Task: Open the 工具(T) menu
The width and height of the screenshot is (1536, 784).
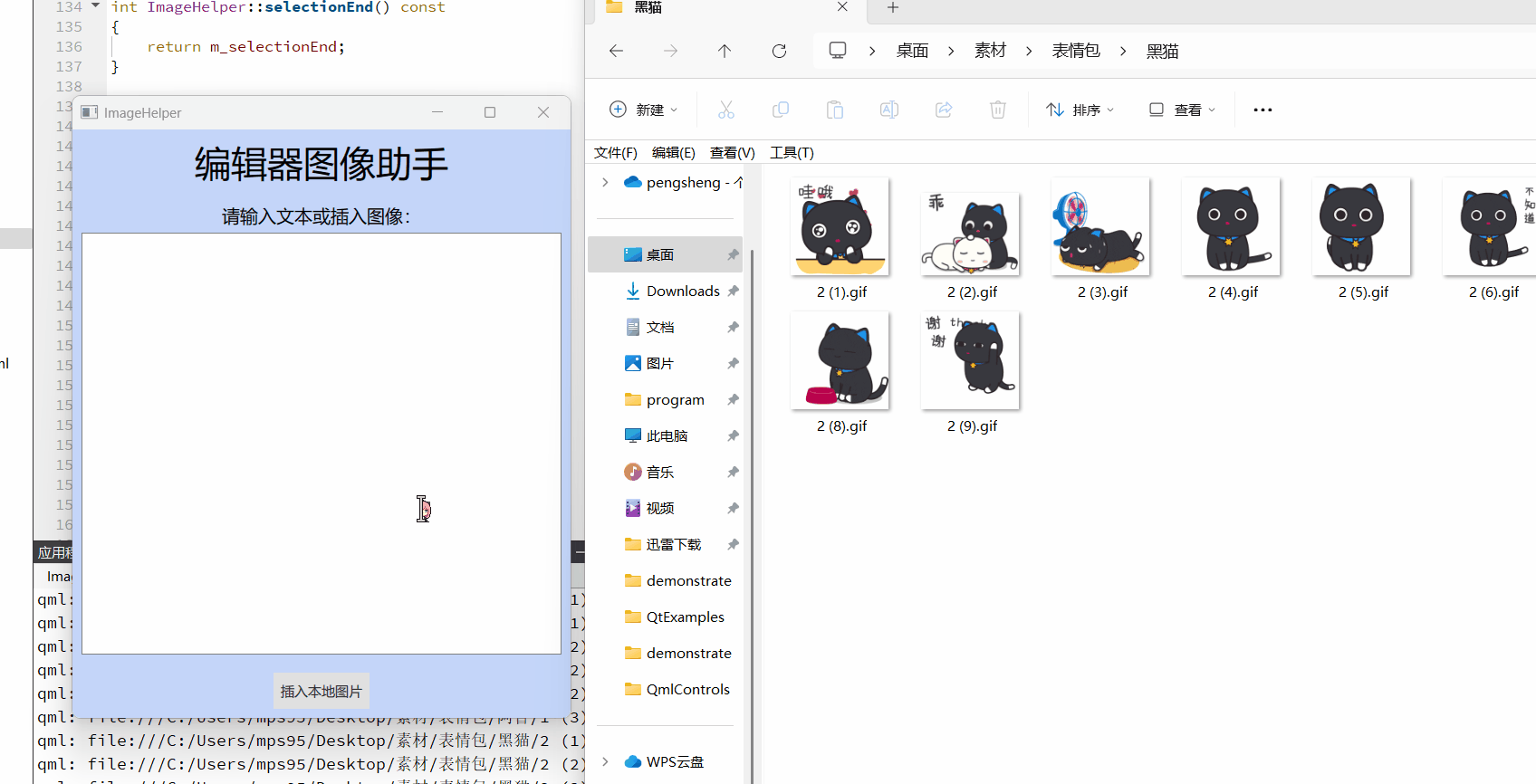Action: click(x=792, y=152)
